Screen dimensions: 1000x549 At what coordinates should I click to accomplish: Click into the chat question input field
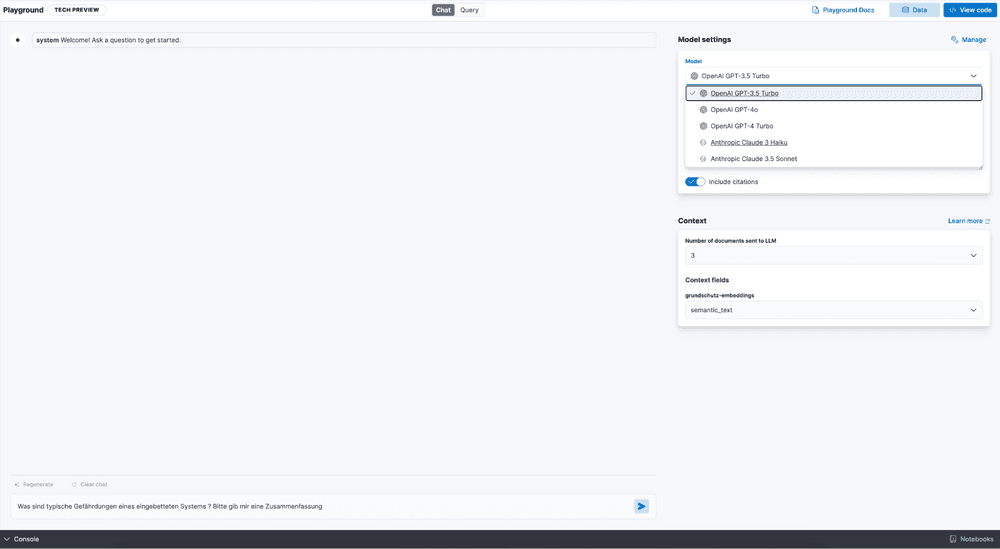320,506
